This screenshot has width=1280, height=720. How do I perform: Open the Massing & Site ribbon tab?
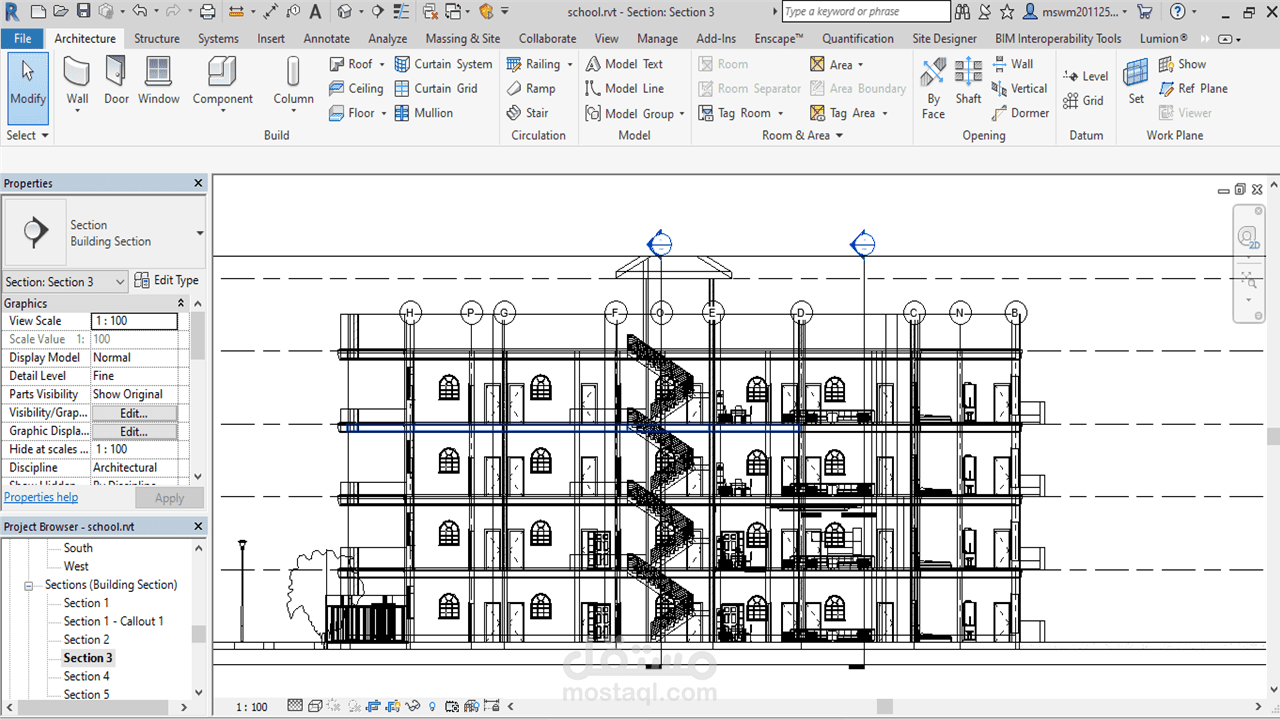pyautogui.click(x=462, y=38)
